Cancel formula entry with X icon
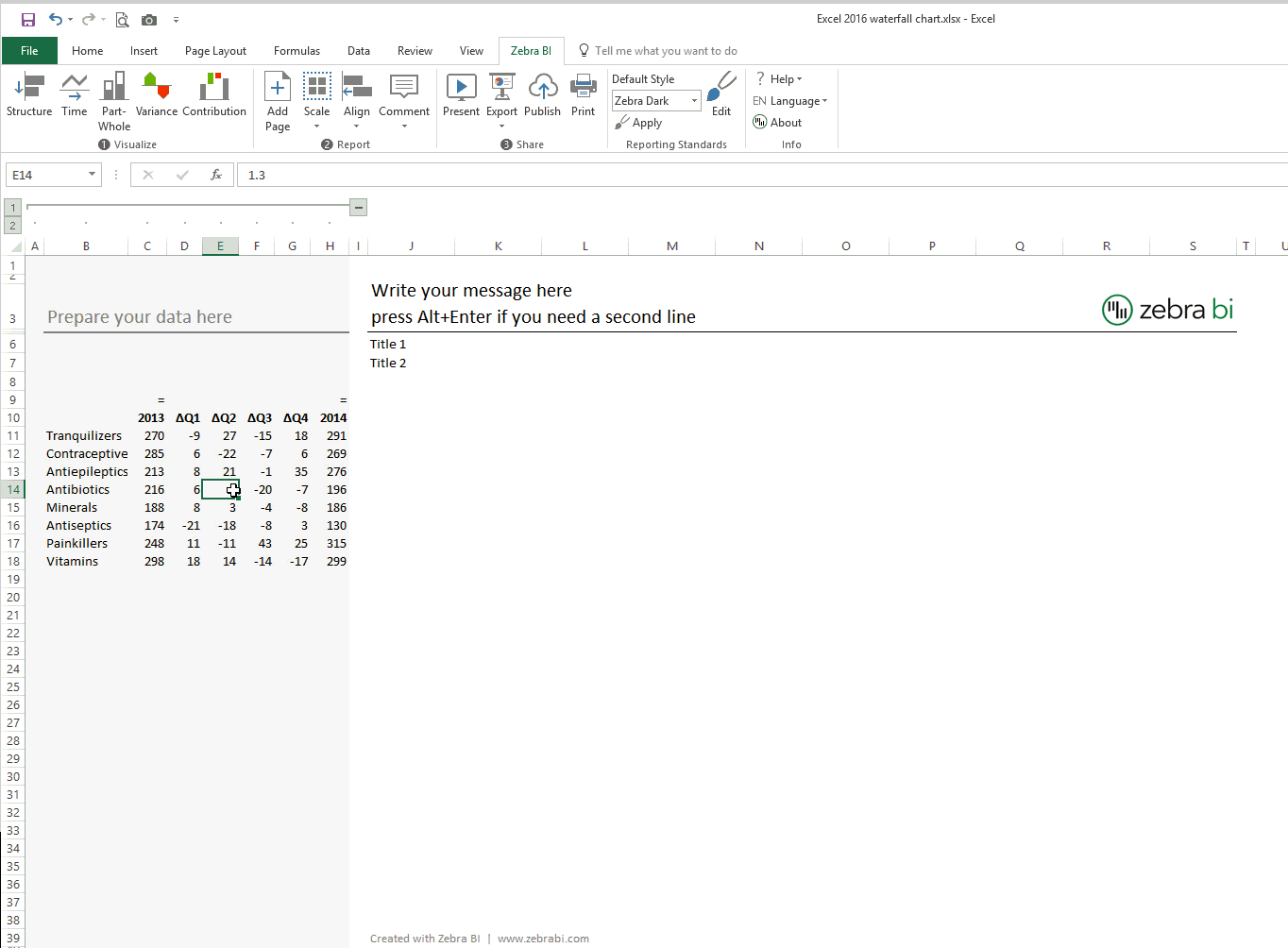 (148, 175)
